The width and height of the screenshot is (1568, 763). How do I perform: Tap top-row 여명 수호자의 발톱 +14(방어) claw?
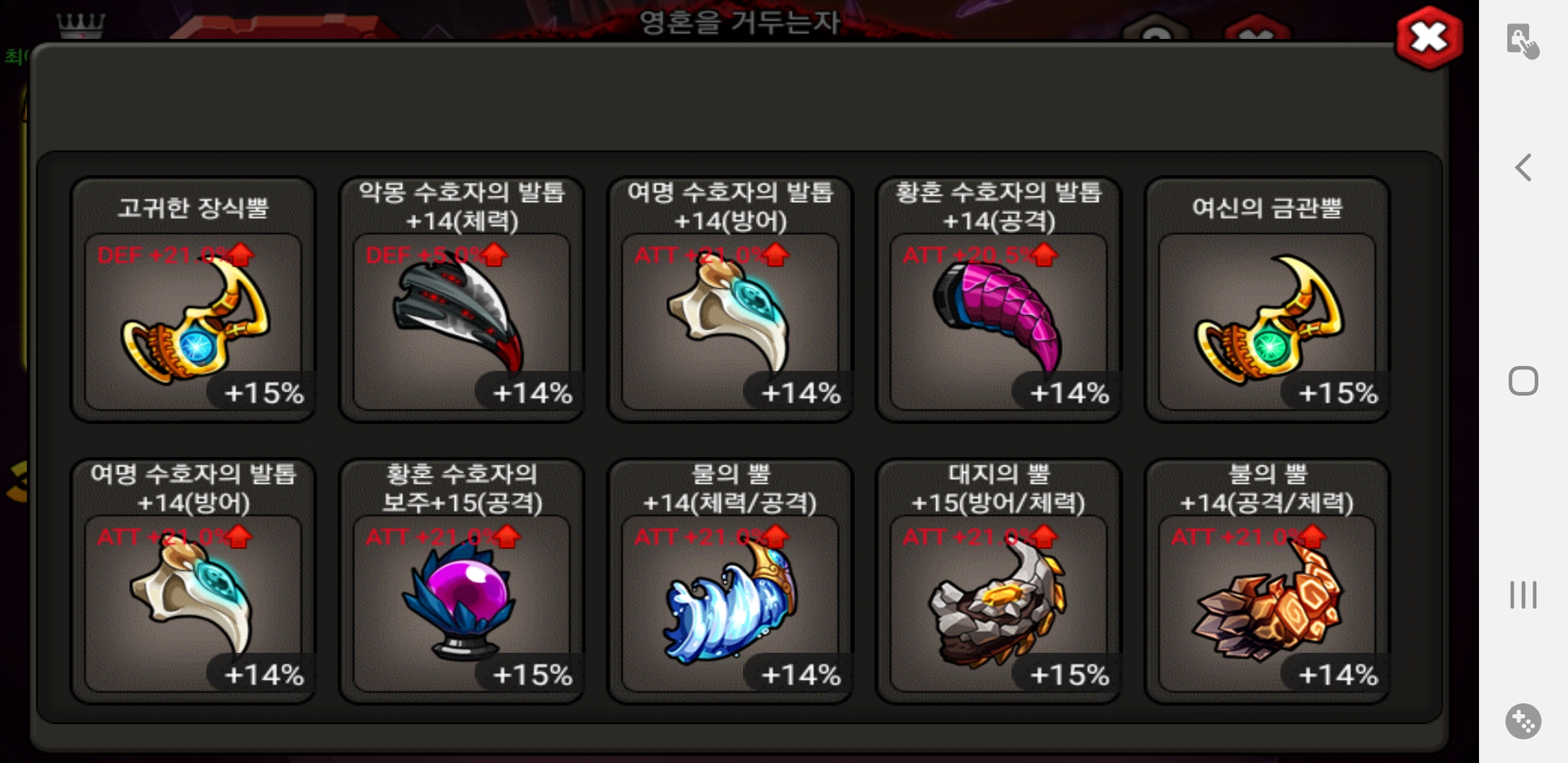pyautogui.click(x=730, y=300)
